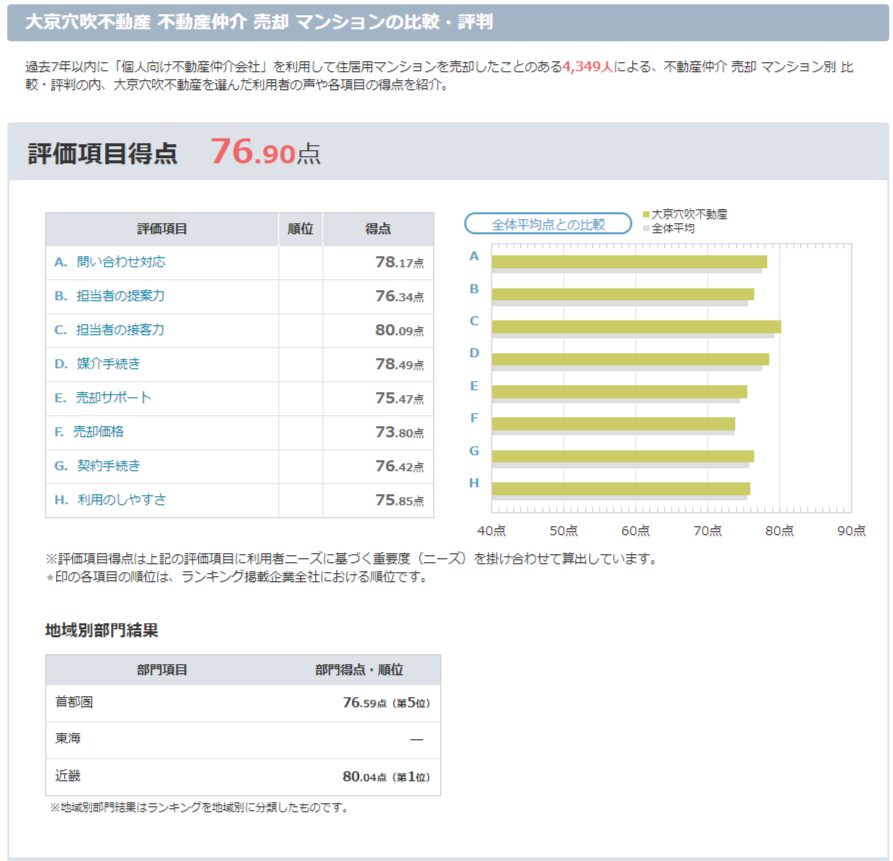The width and height of the screenshot is (893, 861).
Task: Click the 順位 column header
Action: pos(300,229)
